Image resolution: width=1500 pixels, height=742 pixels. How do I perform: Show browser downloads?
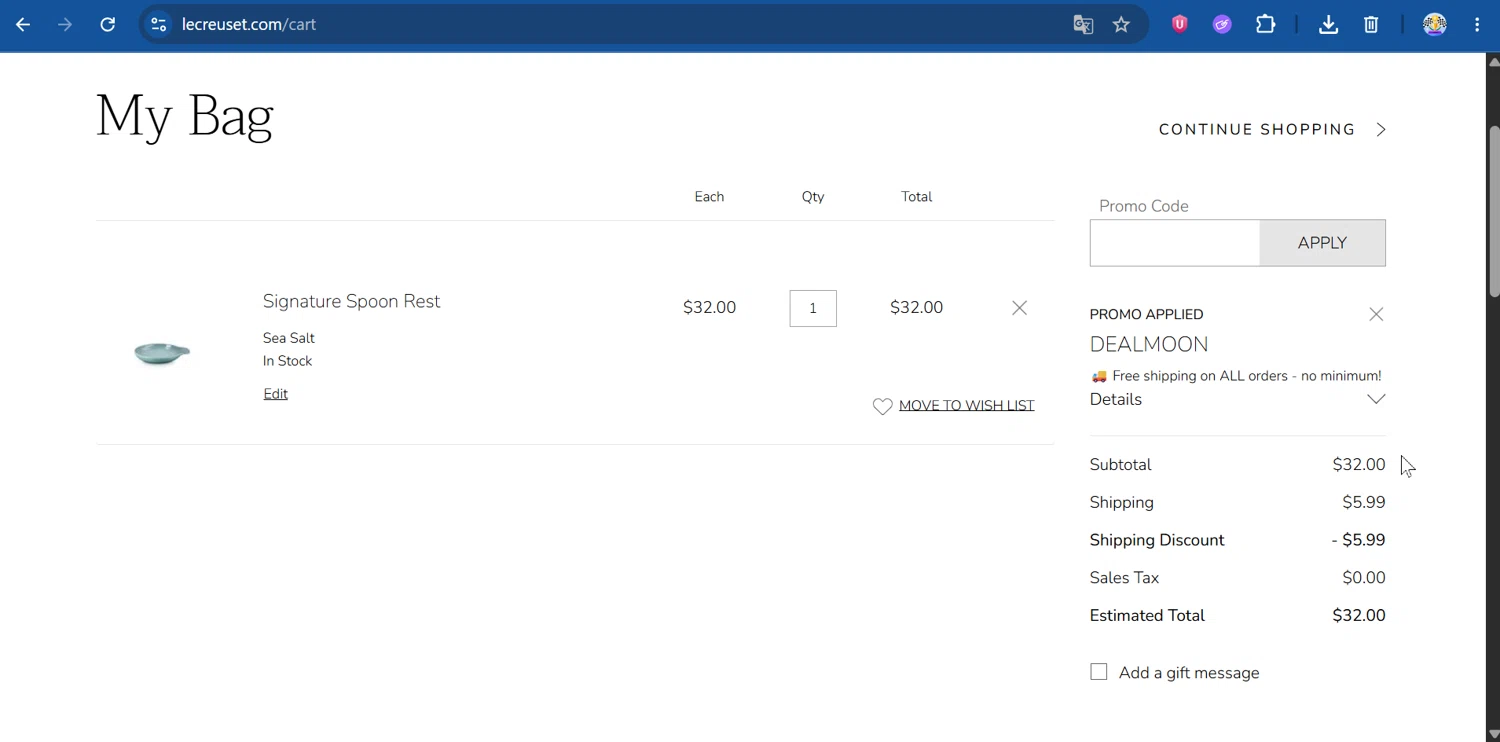pyautogui.click(x=1328, y=25)
